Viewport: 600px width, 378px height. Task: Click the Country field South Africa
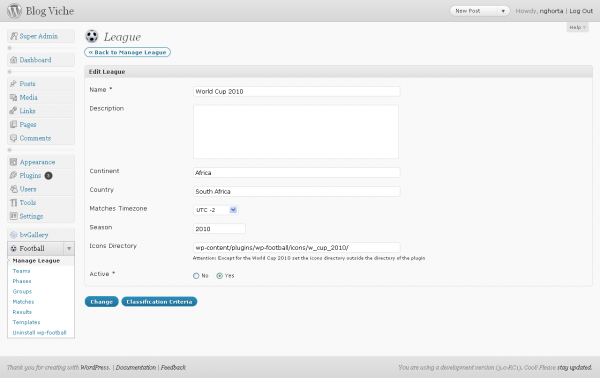297,191
